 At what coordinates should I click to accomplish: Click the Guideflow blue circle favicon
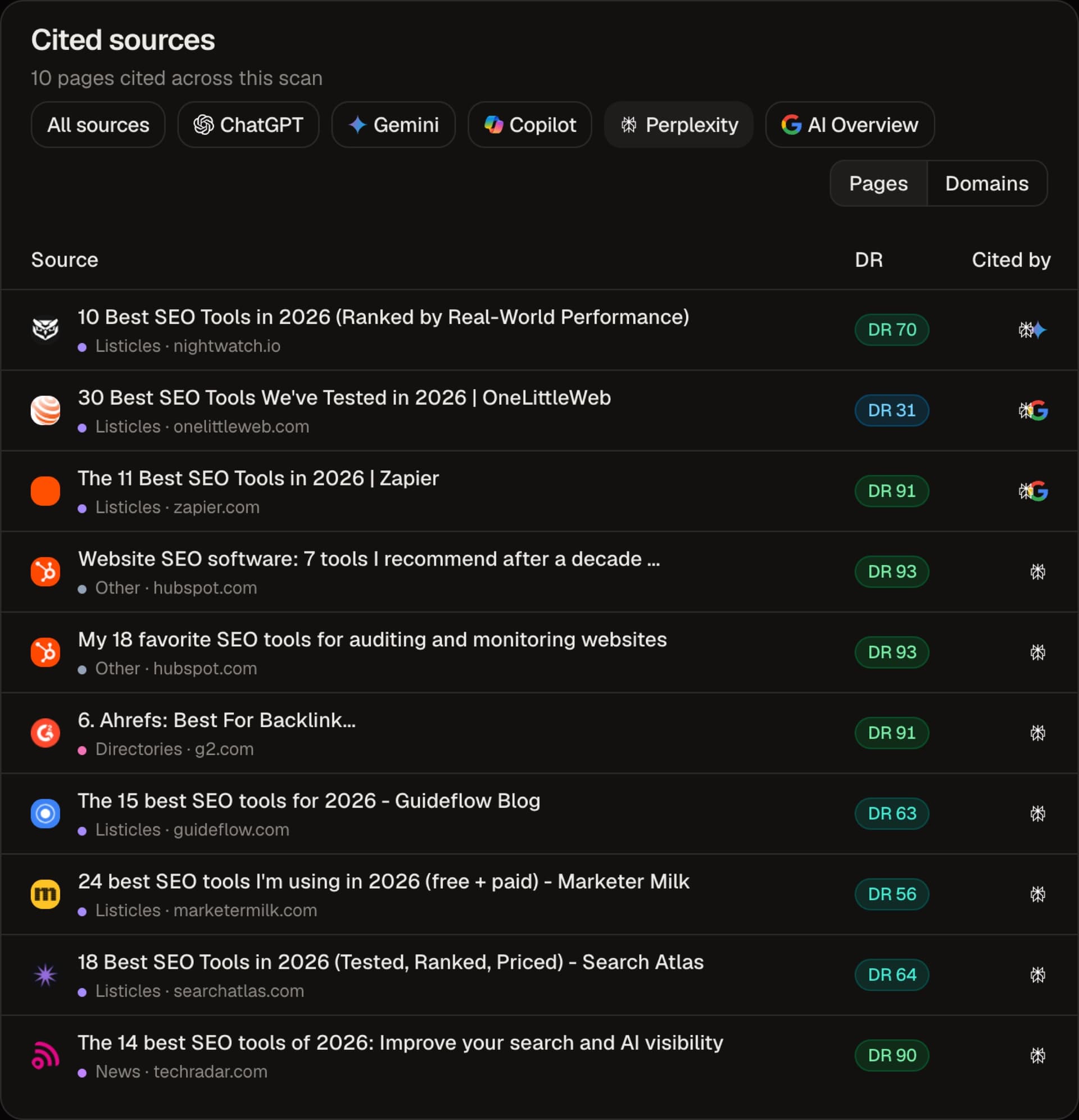[45, 813]
